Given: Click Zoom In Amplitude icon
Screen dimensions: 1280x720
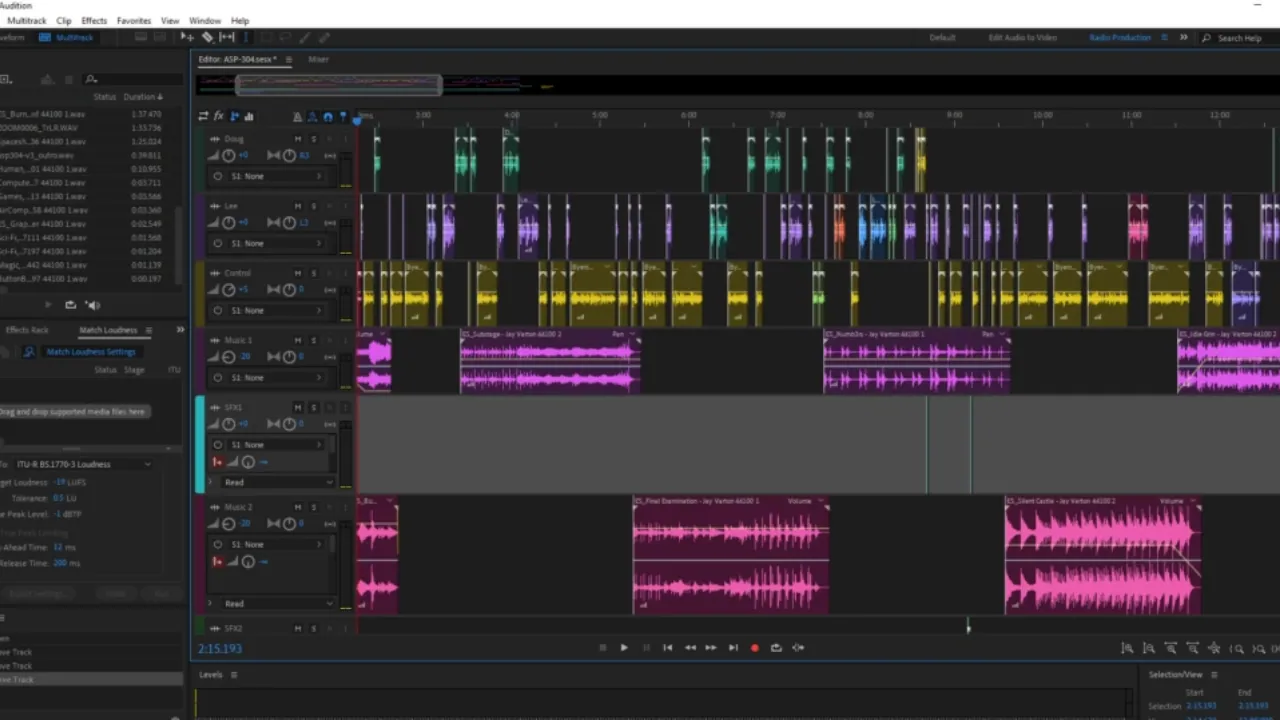Looking at the screenshot, I should tap(1127, 649).
